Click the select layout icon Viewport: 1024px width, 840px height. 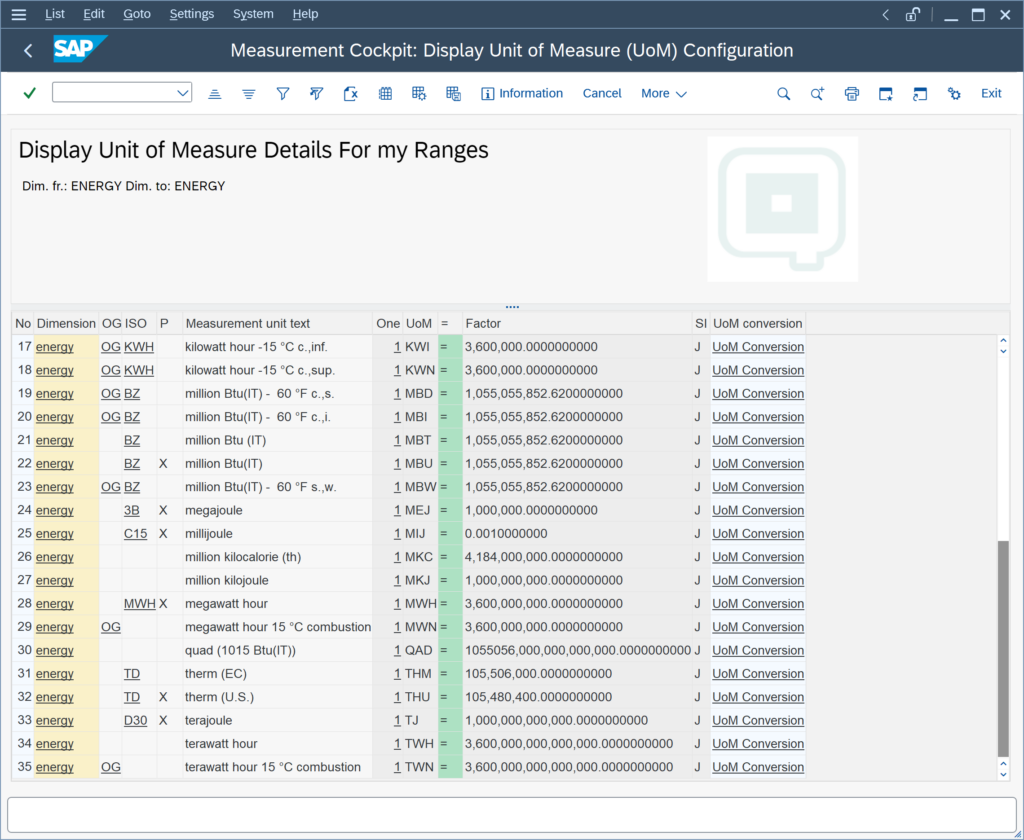click(x=419, y=94)
